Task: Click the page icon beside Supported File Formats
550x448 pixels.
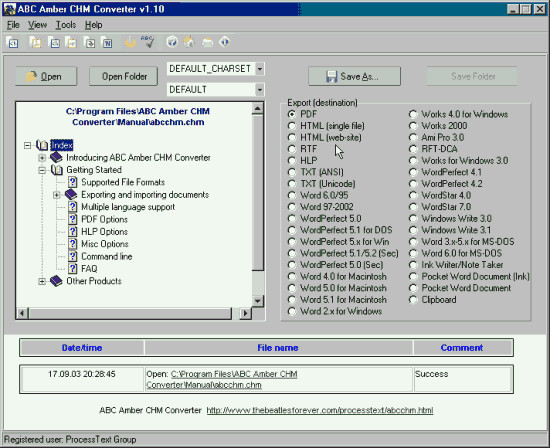Action: pos(72,182)
